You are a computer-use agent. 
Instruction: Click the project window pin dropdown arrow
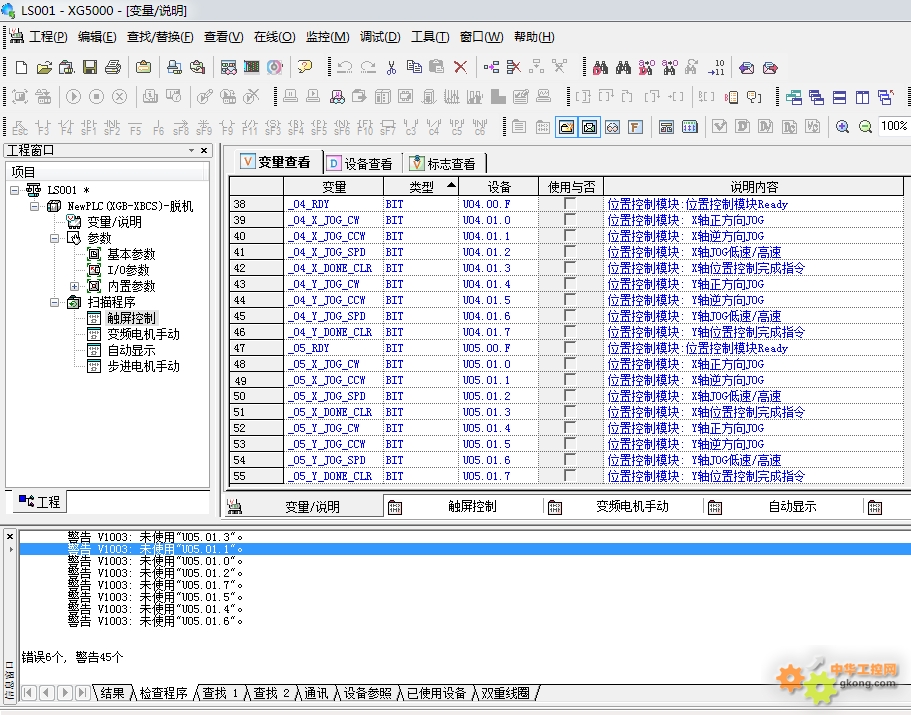(x=191, y=150)
